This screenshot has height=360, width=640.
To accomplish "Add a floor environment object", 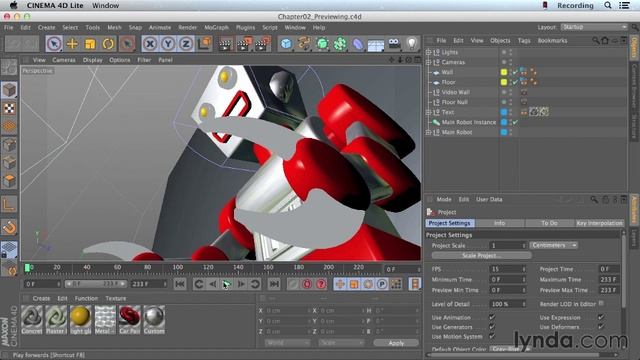I will tap(376, 44).
